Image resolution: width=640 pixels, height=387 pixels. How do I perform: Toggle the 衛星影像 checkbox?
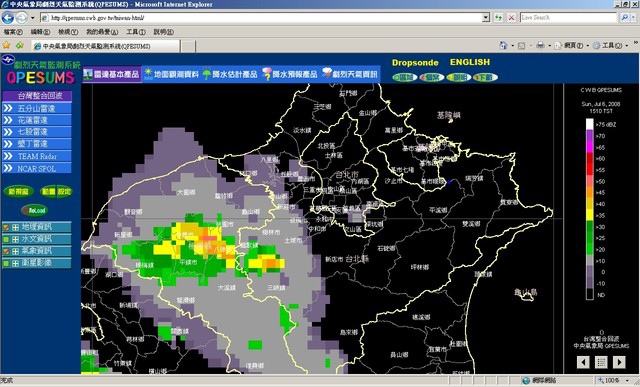pyautogui.click(x=6, y=263)
